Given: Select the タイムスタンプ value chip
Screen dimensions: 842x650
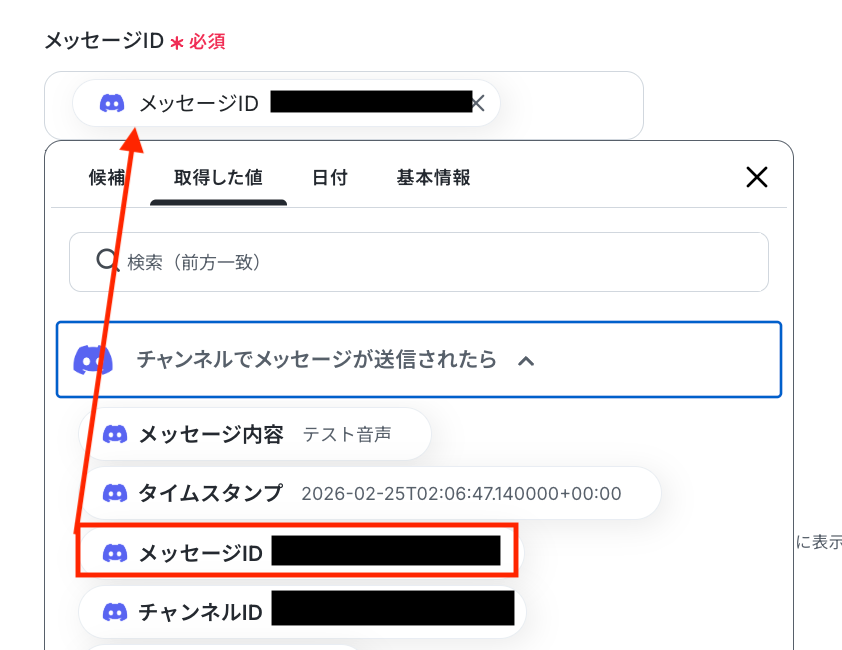Looking at the screenshot, I should point(370,493).
